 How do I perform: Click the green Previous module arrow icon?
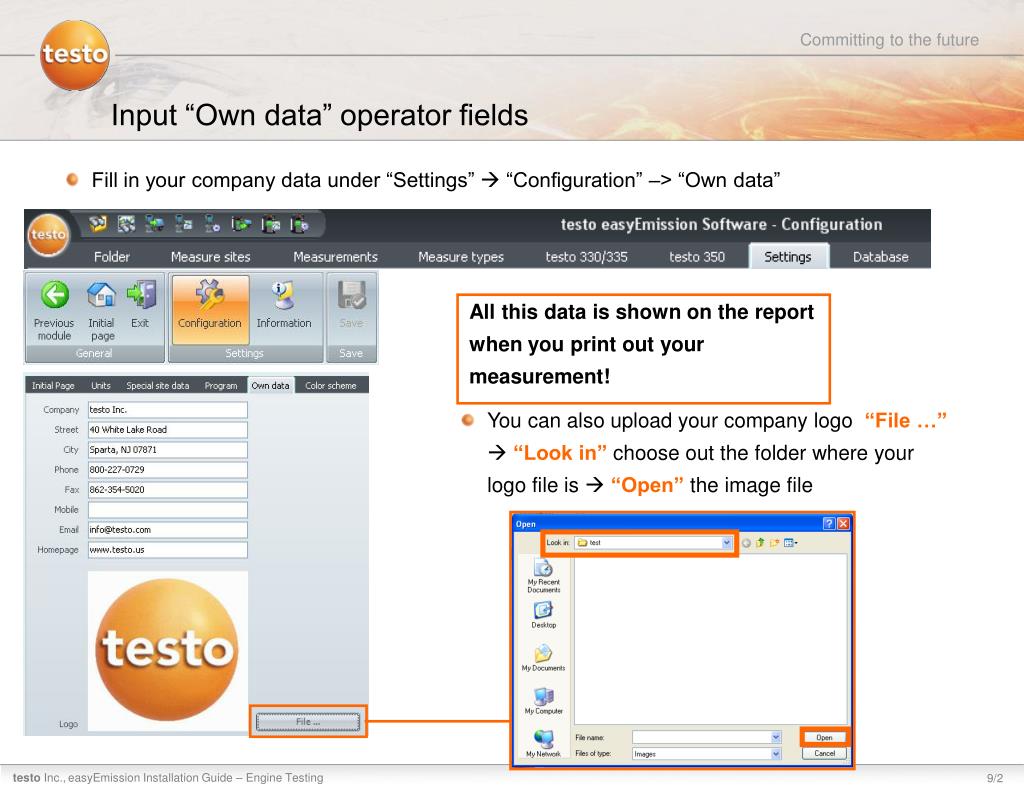(x=55, y=295)
